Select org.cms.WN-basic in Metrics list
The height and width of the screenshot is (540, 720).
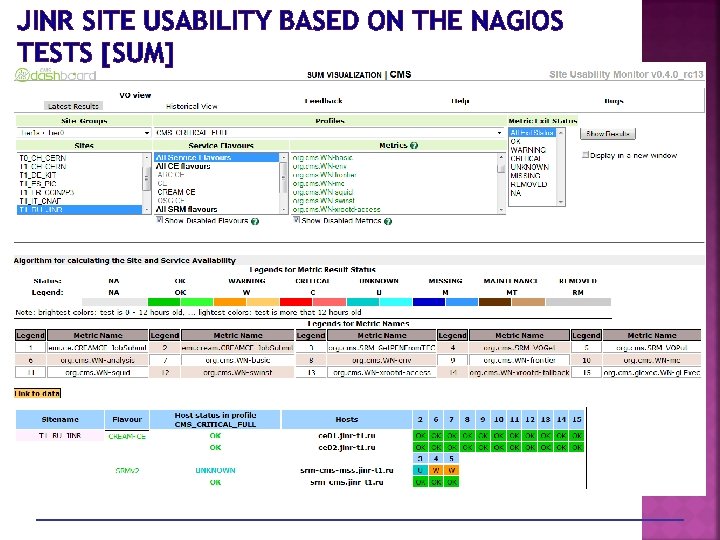pyautogui.click(x=323, y=158)
